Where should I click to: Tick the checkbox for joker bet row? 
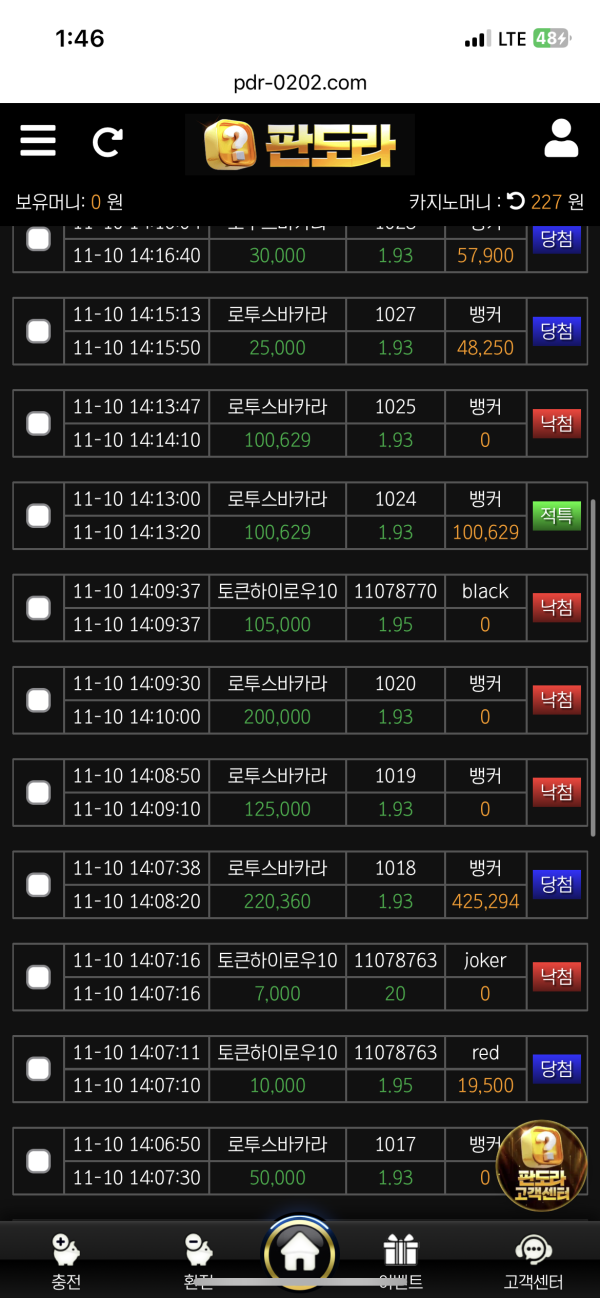point(38,976)
